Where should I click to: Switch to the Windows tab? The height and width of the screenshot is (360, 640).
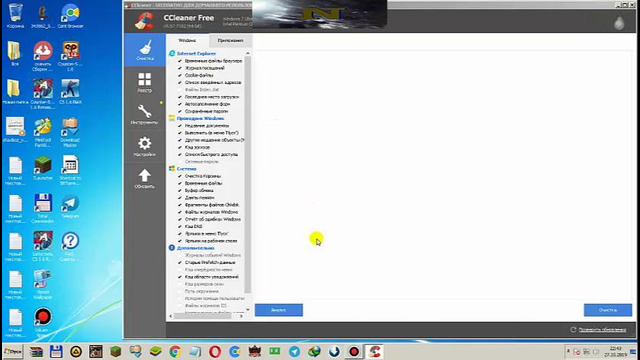[x=187, y=40]
